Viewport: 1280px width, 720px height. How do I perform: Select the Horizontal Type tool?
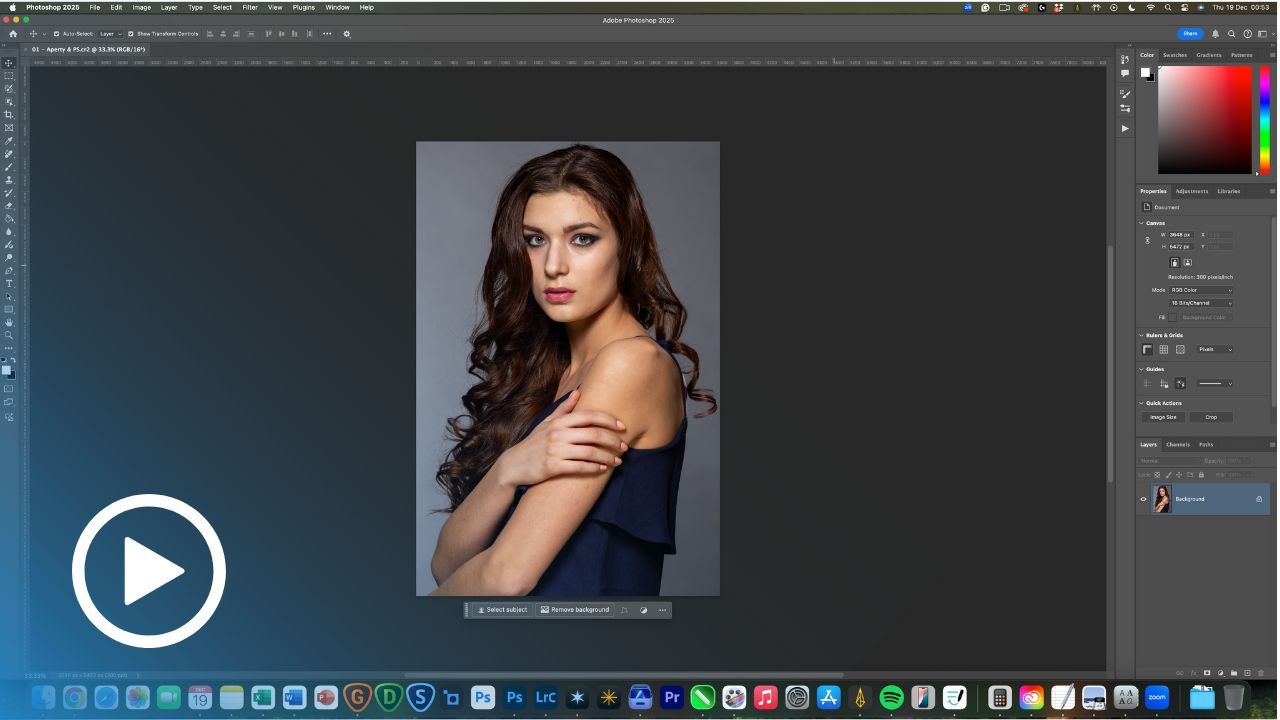point(9,284)
